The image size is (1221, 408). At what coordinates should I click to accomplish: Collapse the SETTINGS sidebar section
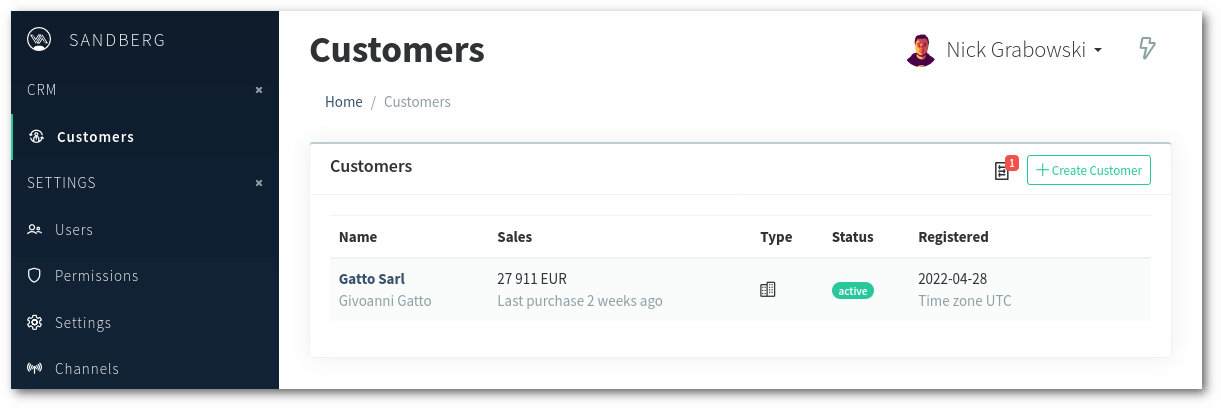259,183
